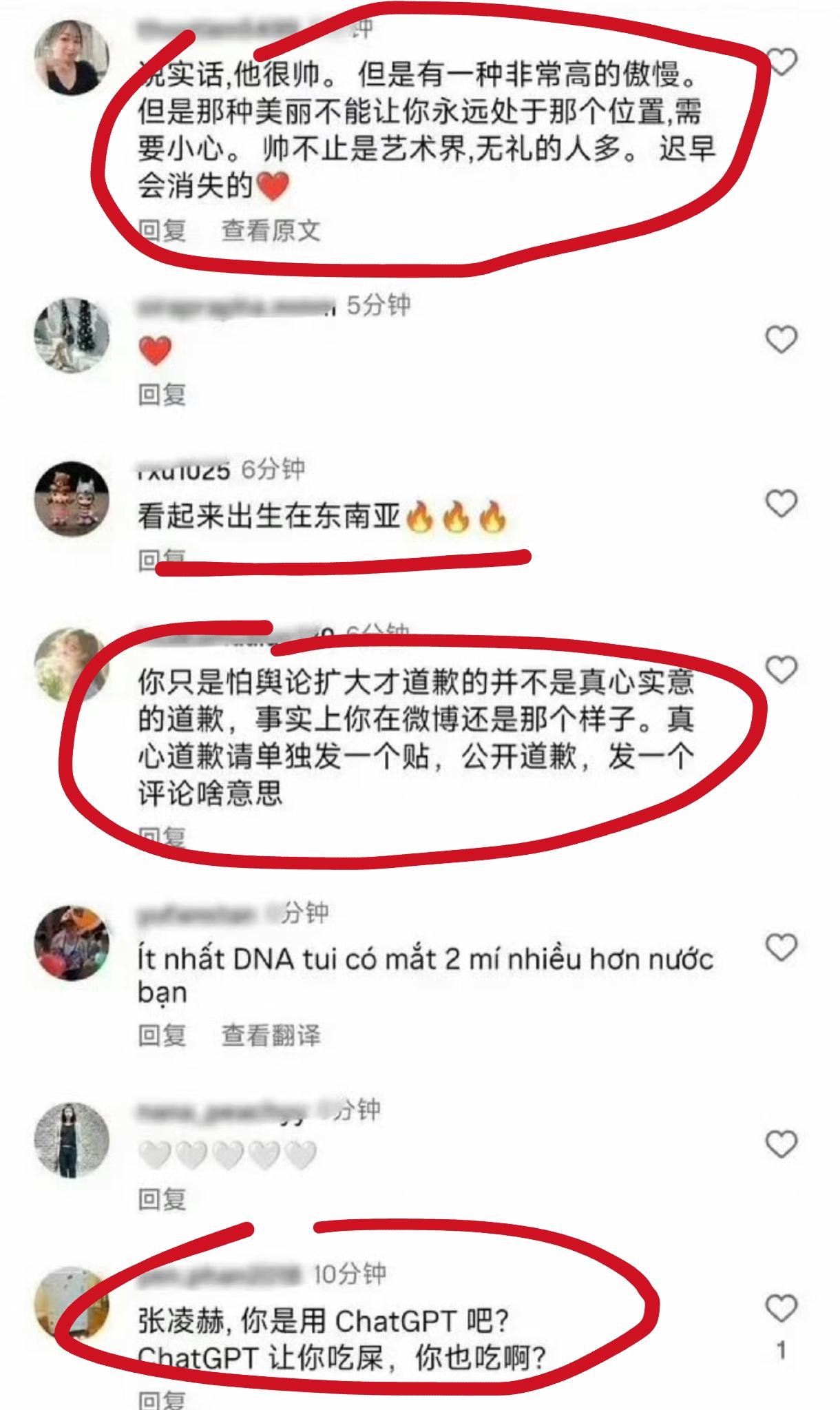Like the comment about insincere apology

(781, 670)
